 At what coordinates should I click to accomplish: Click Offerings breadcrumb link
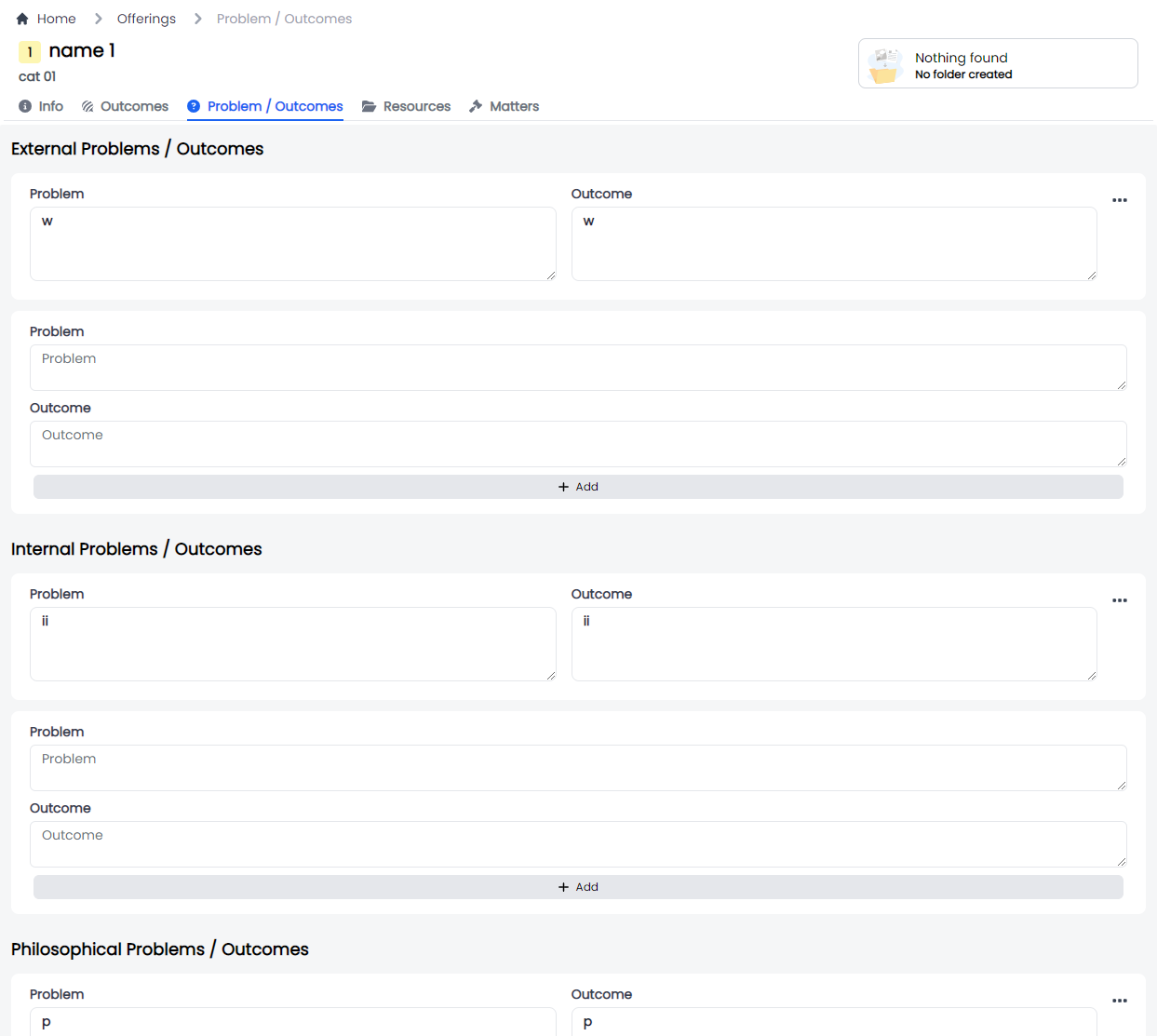pos(146,19)
